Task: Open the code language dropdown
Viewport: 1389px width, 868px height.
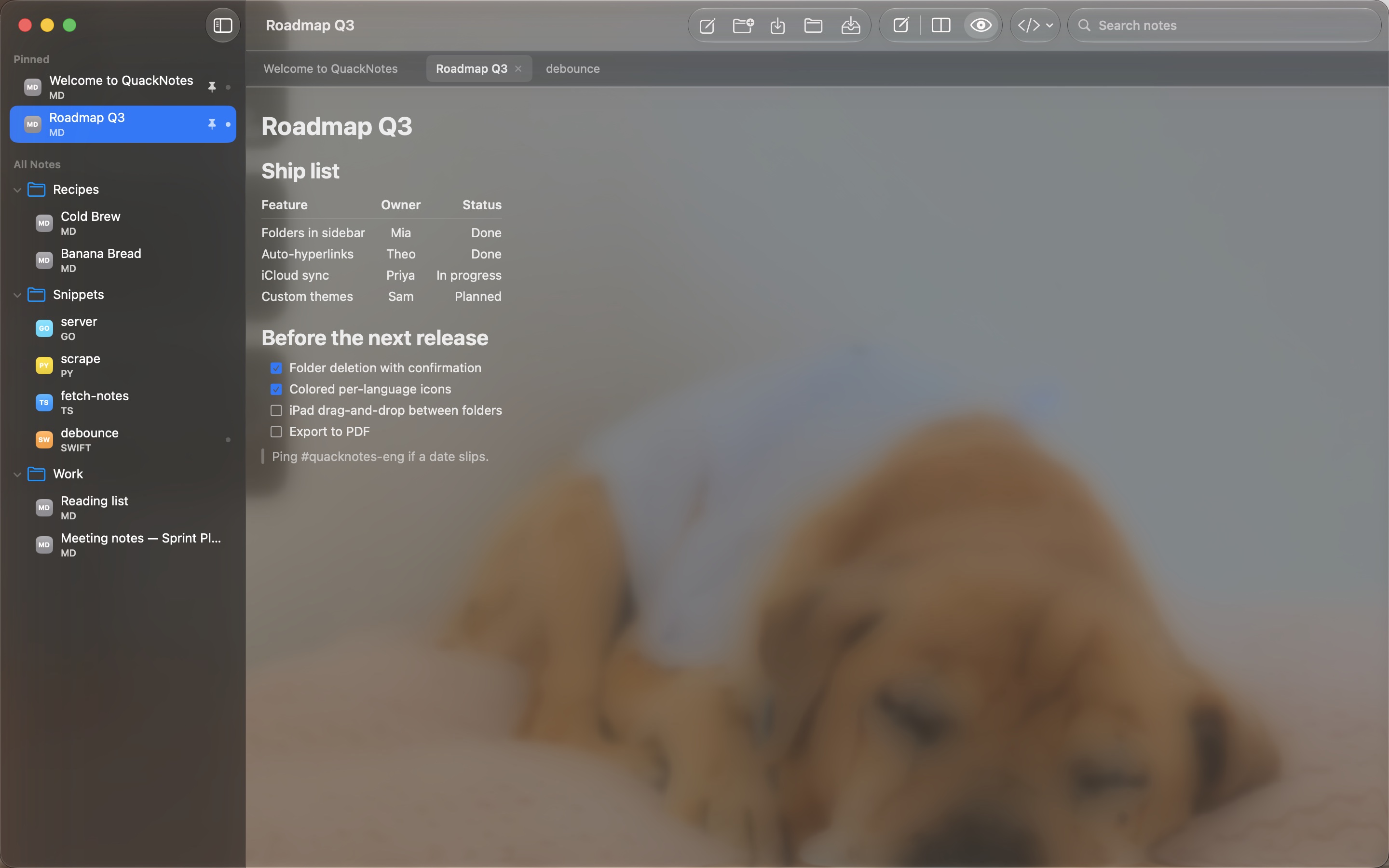Action: click(1035, 25)
